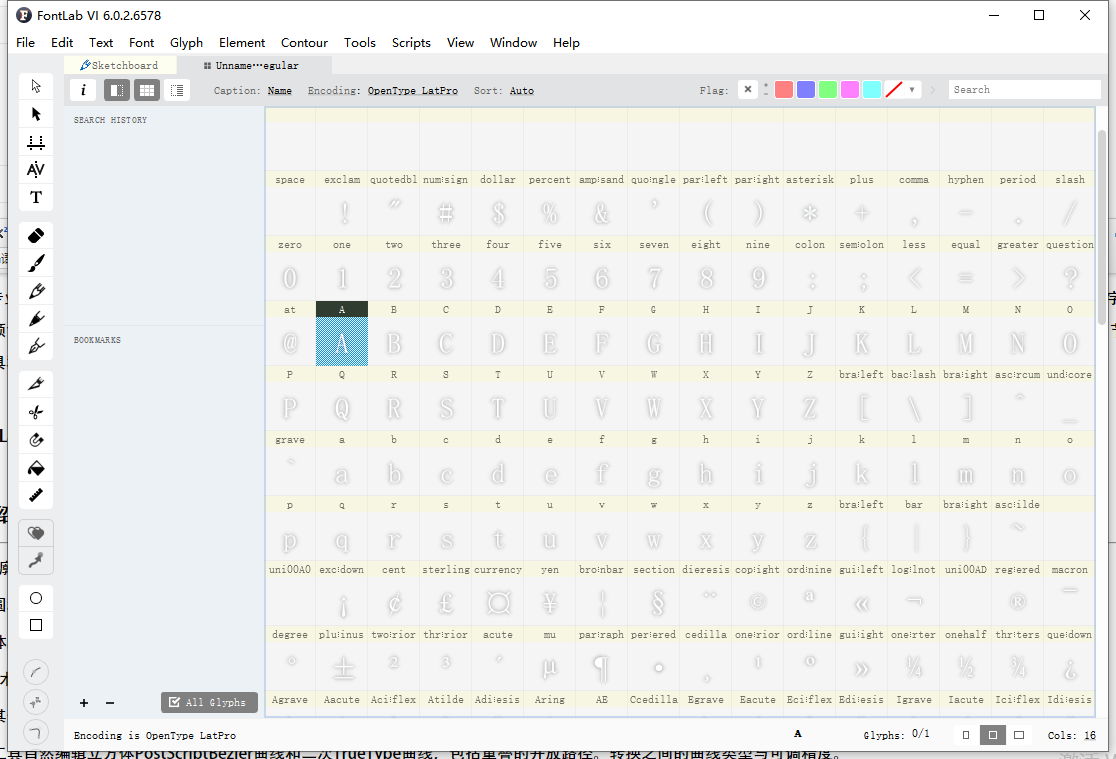Click the flag stepper arrows

point(766,89)
